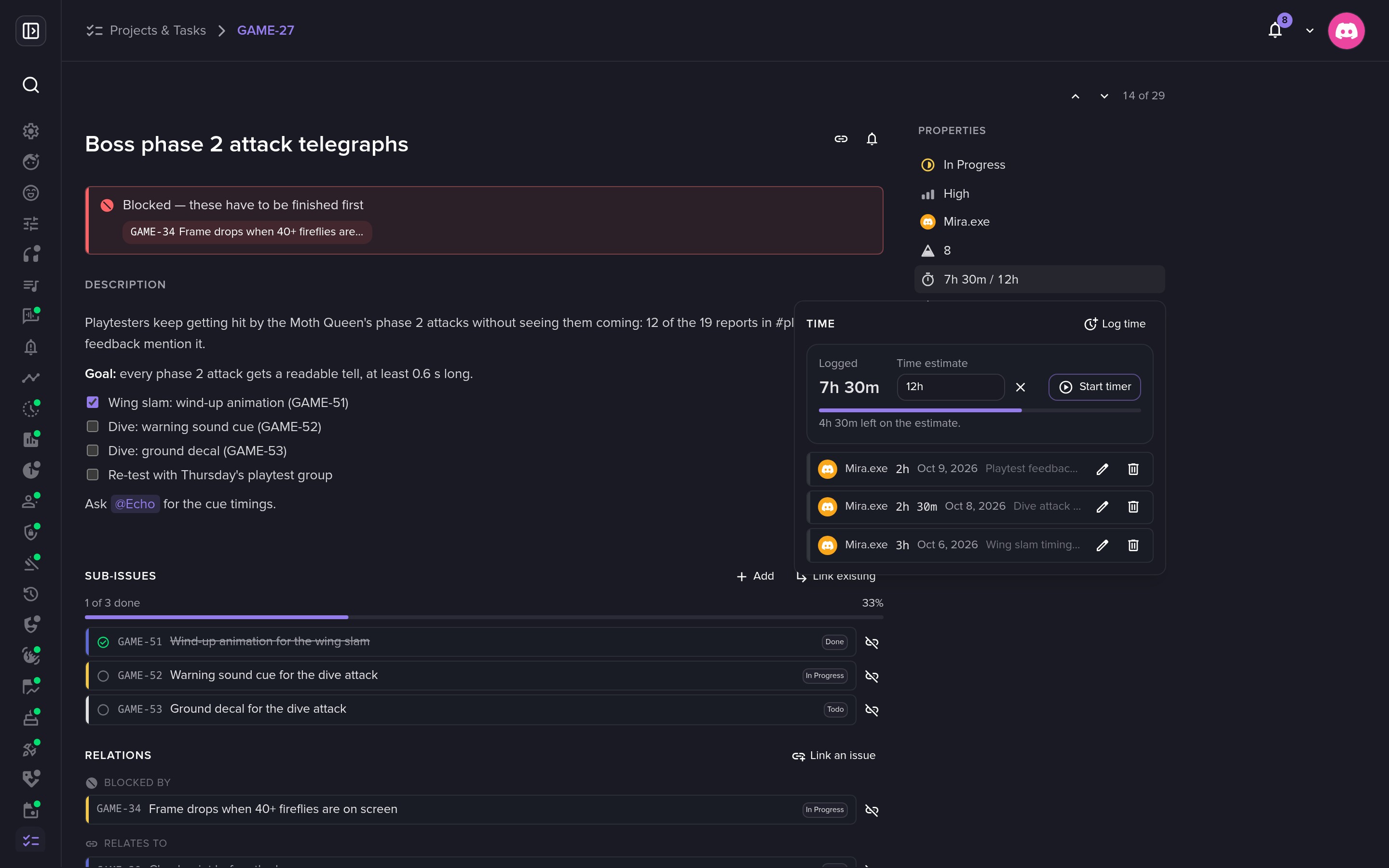Go to previous issue chevron up
This screenshot has height=868, width=1389.
1076,96
